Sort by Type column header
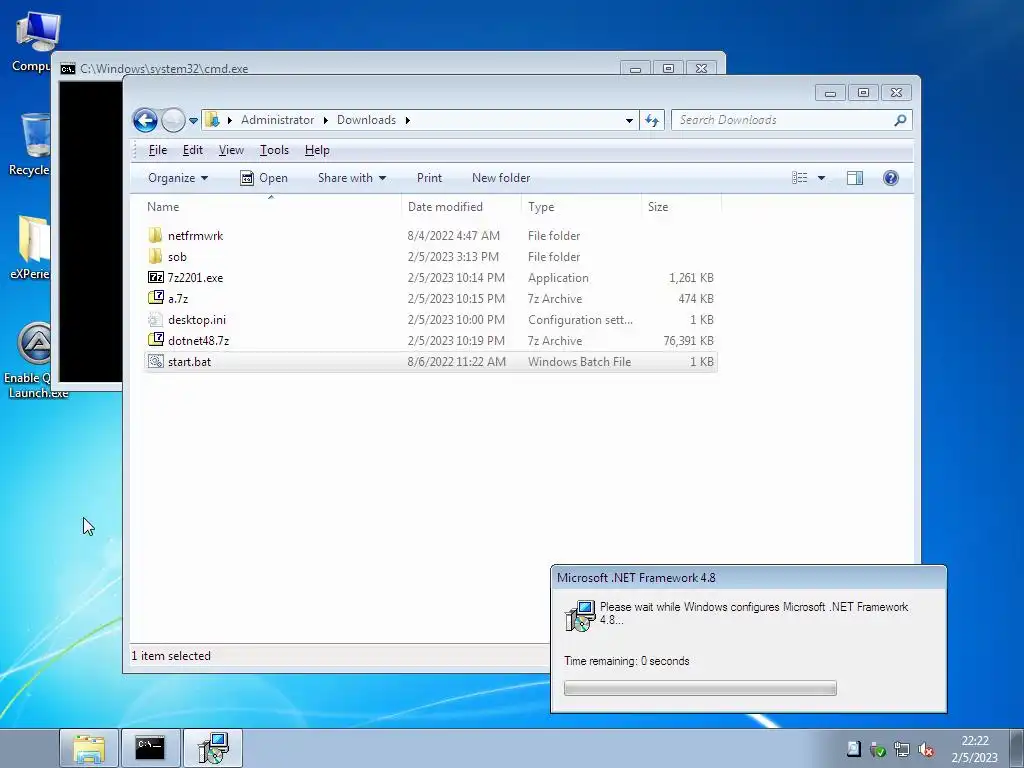The width and height of the screenshot is (1024, 768). click(581, 206)
